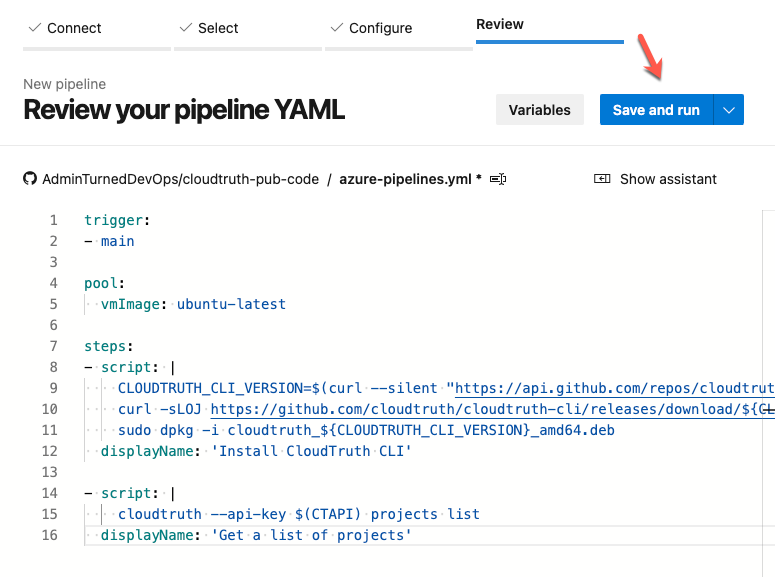Click line number 16 in the gutter
Viewport: 775px width, 577px height.
pyautogui.click(x=49, y=535)
